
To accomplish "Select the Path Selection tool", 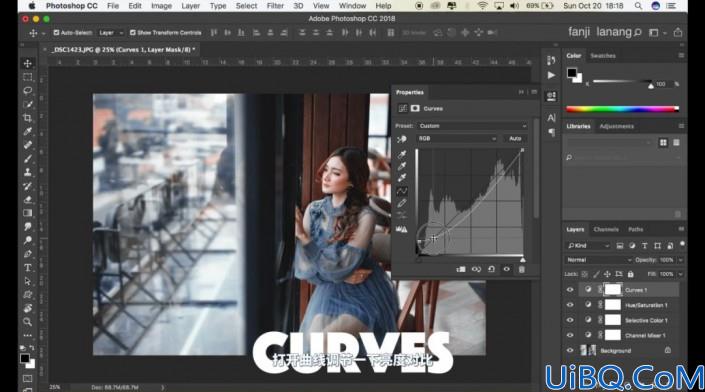I will click(x=28, y=281).
